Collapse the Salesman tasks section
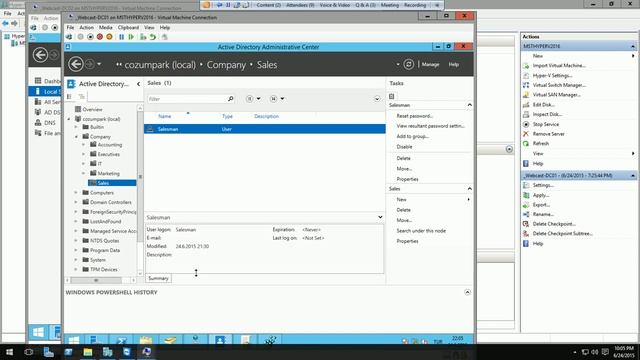This screenshot has height=360, width=640. tap(469, 105)
